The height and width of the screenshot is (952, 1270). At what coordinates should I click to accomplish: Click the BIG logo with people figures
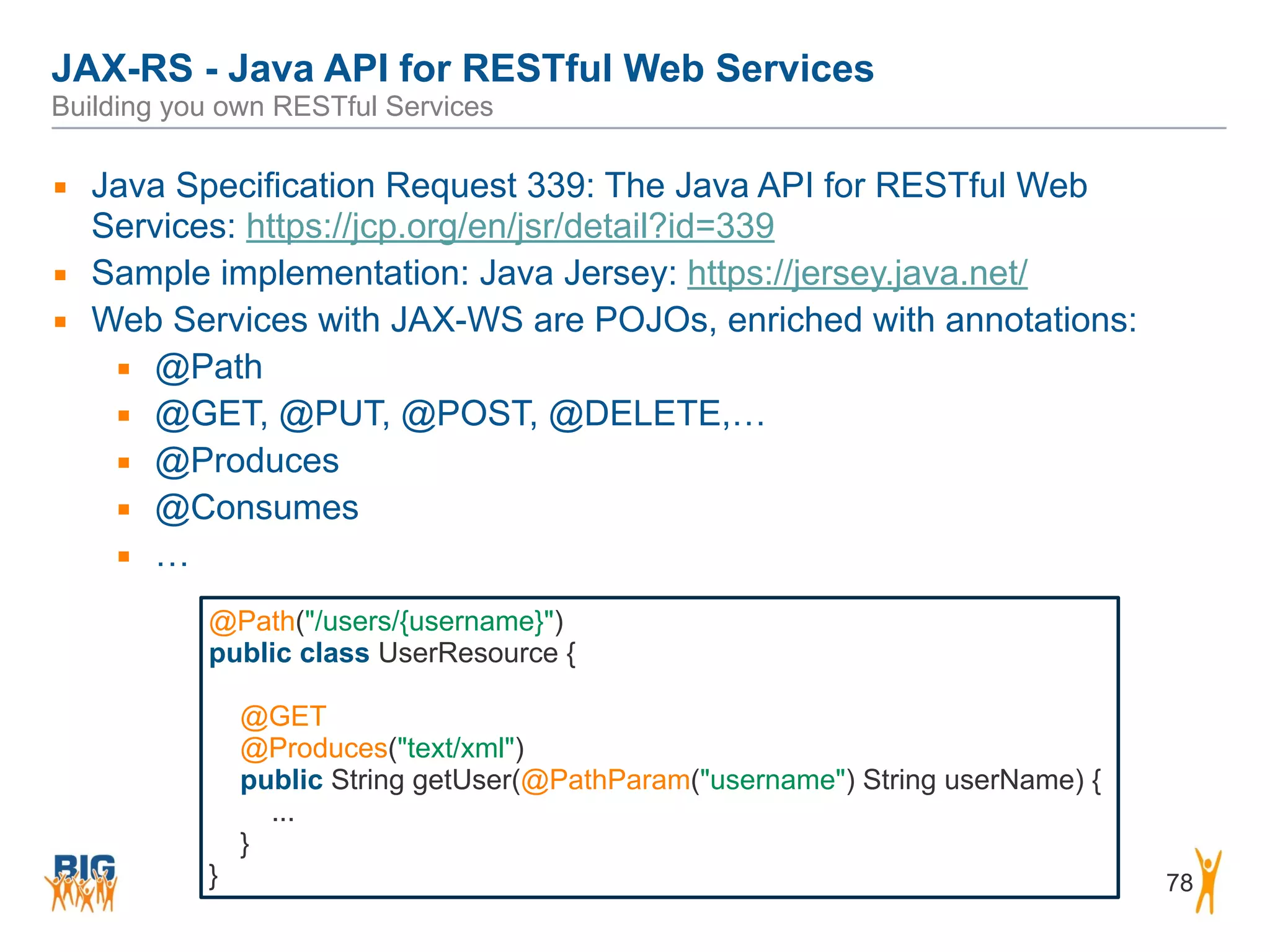coord(82,882)
